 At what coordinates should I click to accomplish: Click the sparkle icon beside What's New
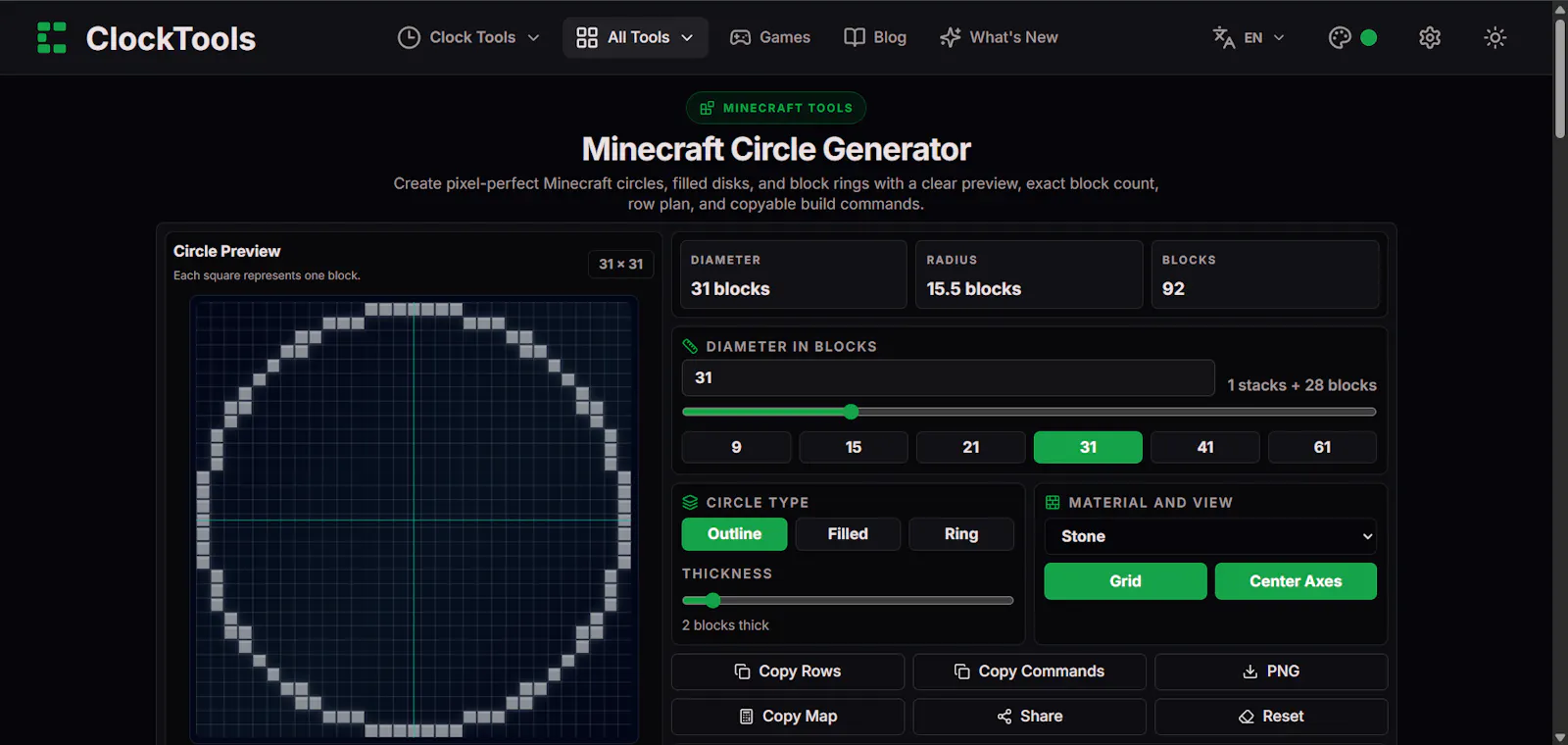950,37
